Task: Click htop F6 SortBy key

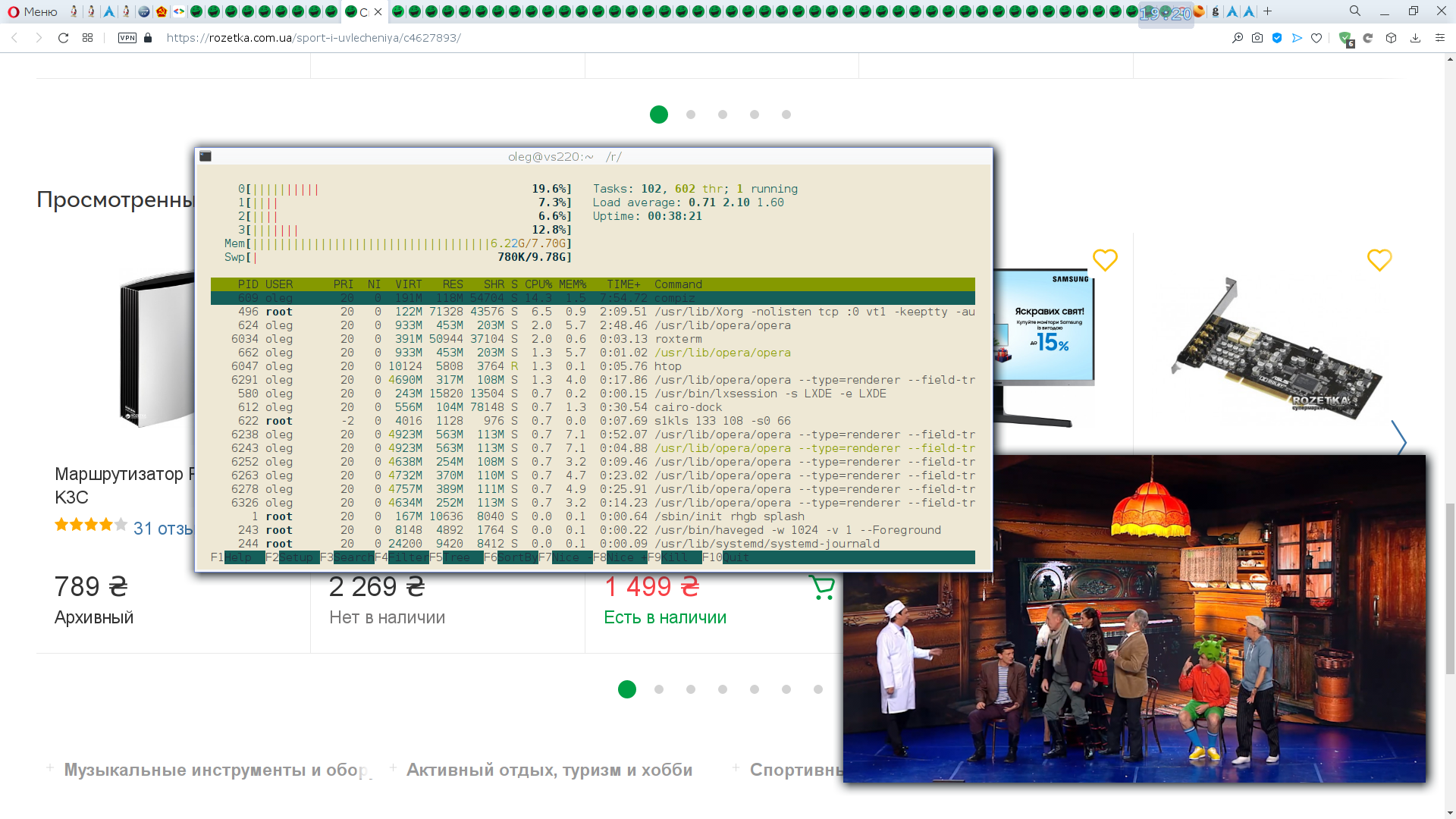Action: [510, 557]
